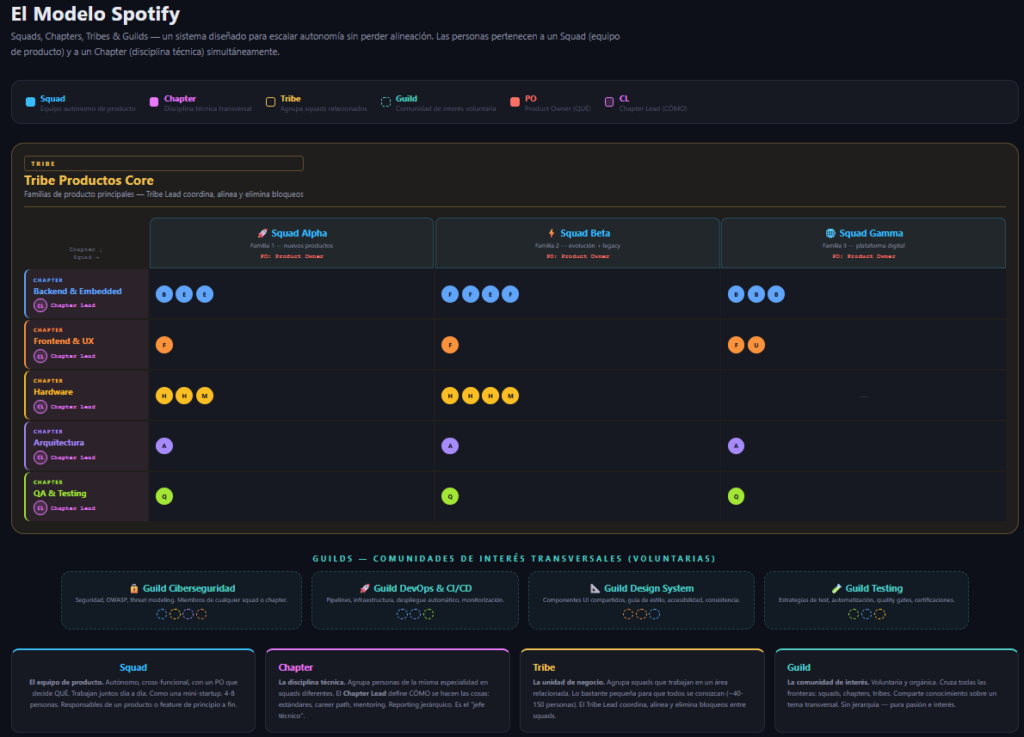Image resolution: width=1024 pixels, height=737 pixels.
Task: Click the orange U member in Squad Gamma
Action: coord(756,345)
